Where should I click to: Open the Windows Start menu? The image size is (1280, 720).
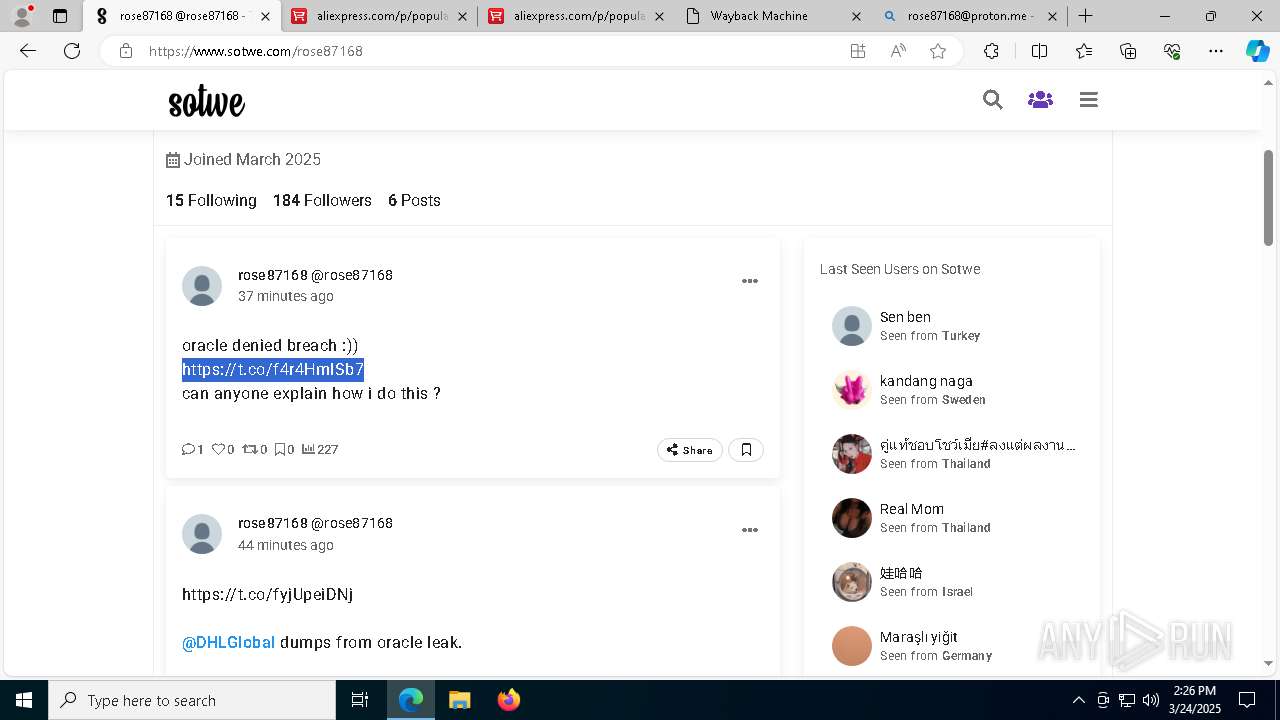[24, 700]
